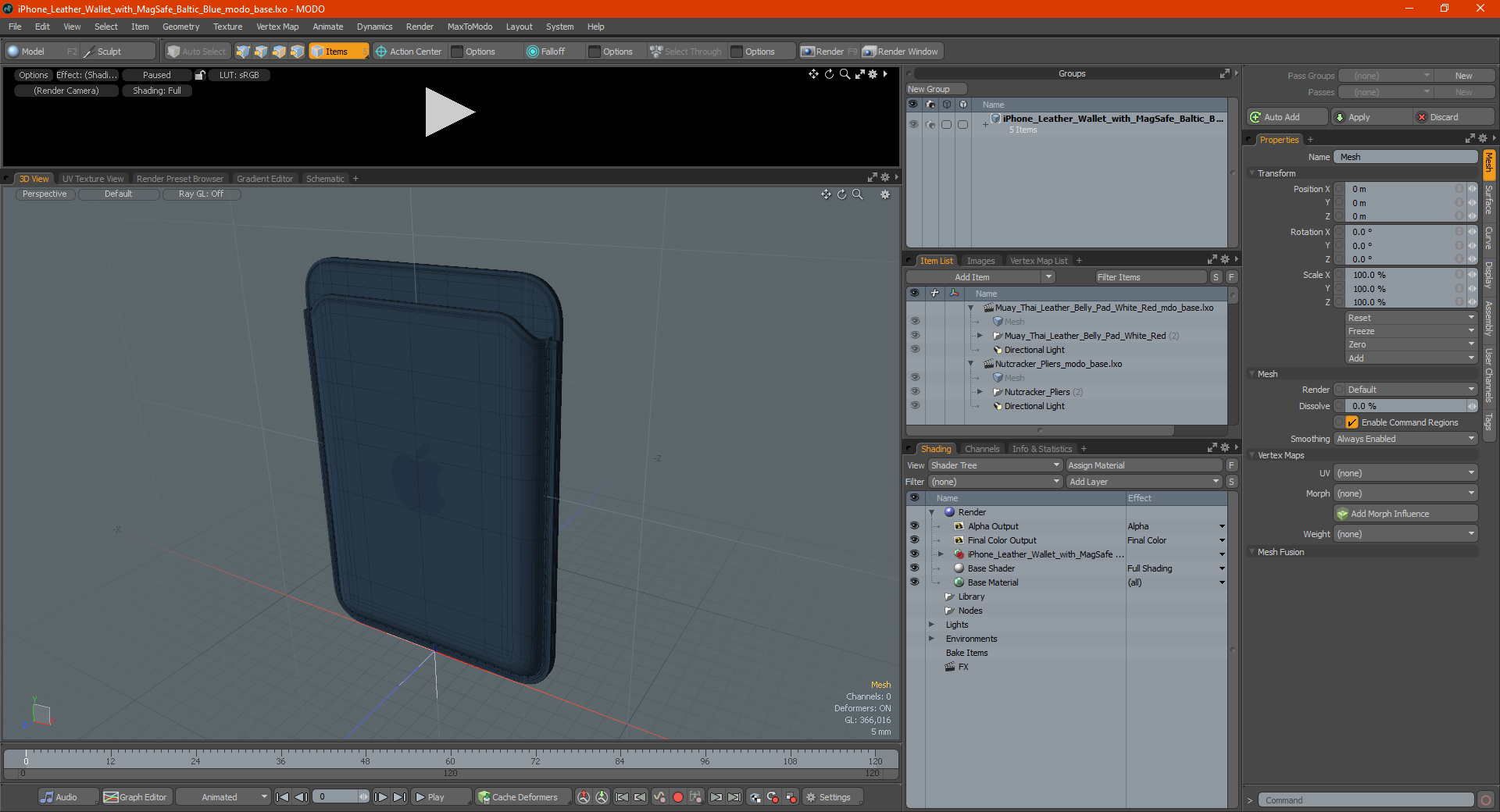This screenshot has height=812, width=1500.
Task: Click the Render F9 button
Action: click(x=829, y=52)
